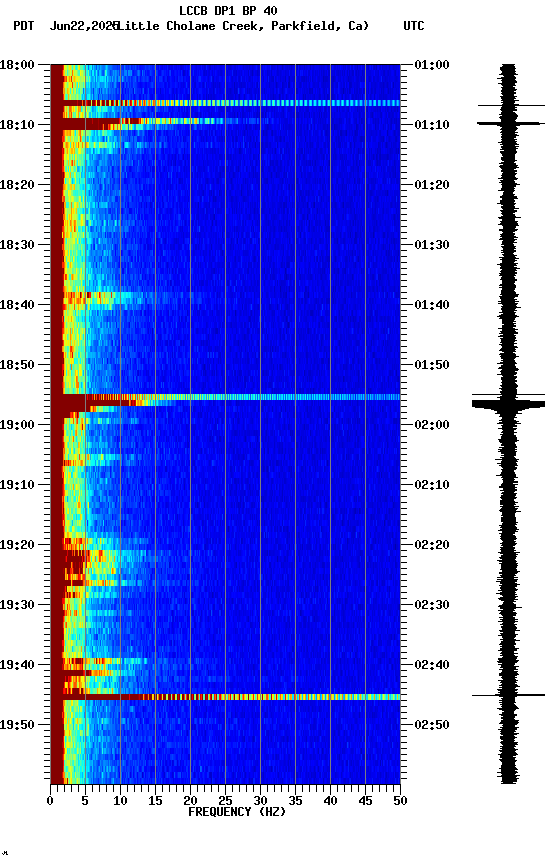The image size is (552, 864).
Task: Click the '18:50' PDT time label
Action: pyautogui.click(x=17, y=365)
